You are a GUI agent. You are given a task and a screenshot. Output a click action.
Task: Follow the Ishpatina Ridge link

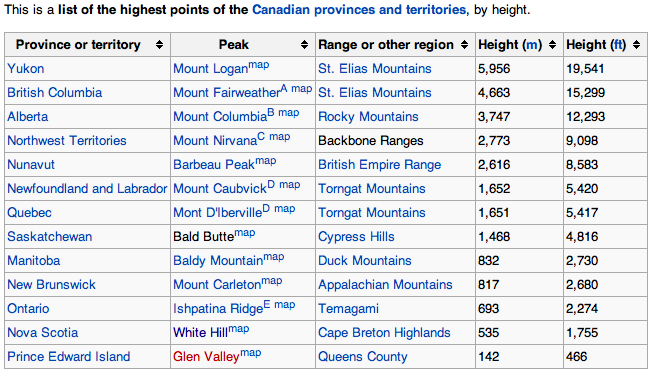click(x=218, y=309)
